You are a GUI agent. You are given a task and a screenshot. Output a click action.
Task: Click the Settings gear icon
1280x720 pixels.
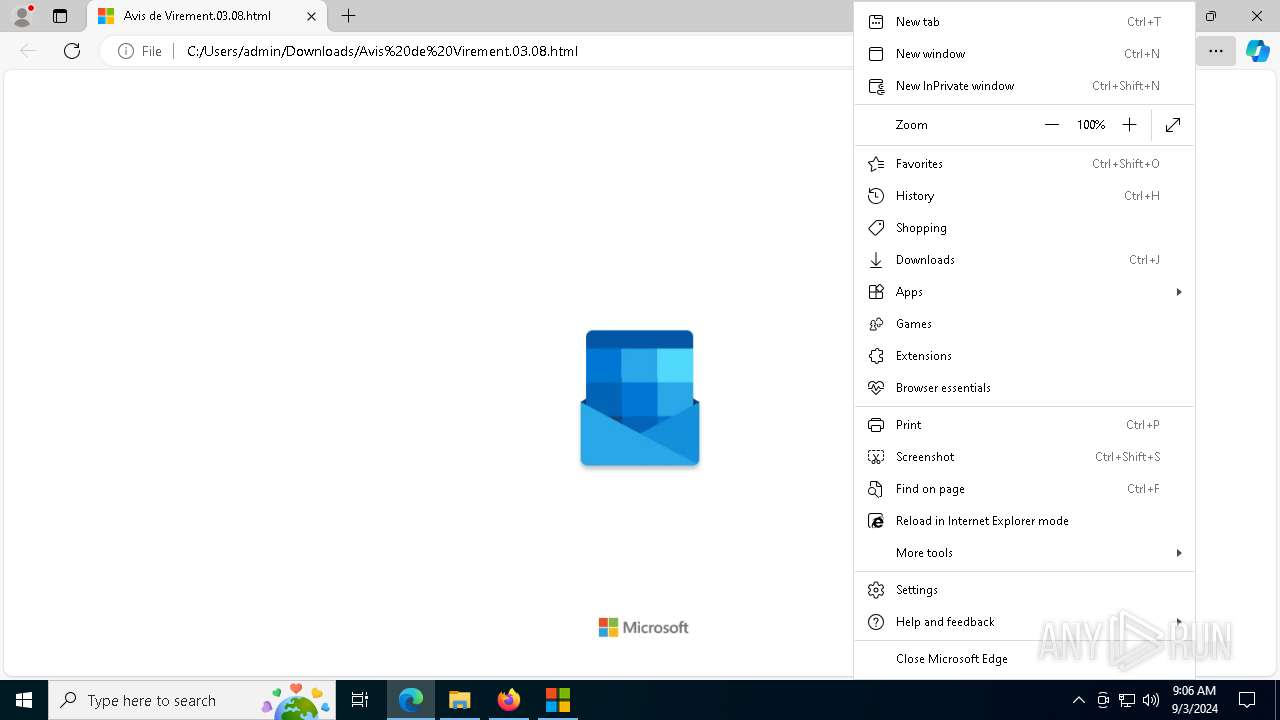pyautogui.click(x=876, y=590)
